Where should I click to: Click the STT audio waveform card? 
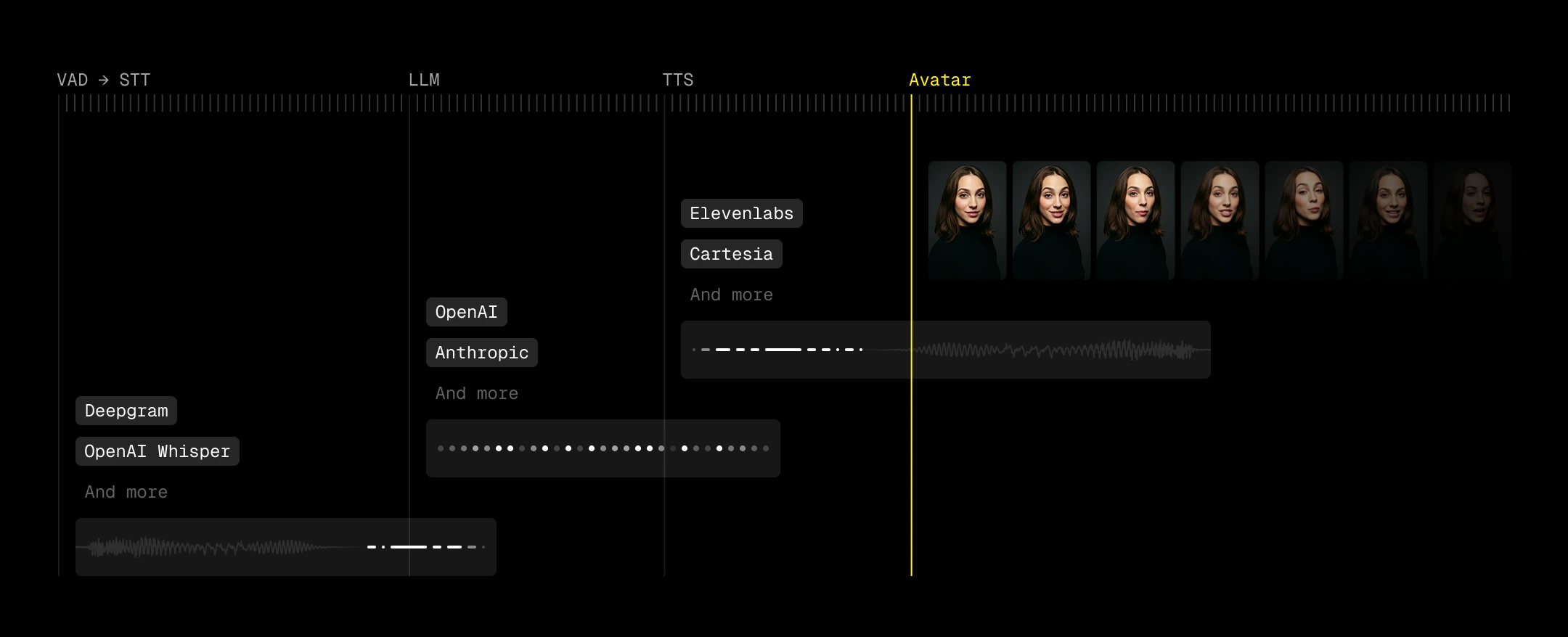(286, 547)
